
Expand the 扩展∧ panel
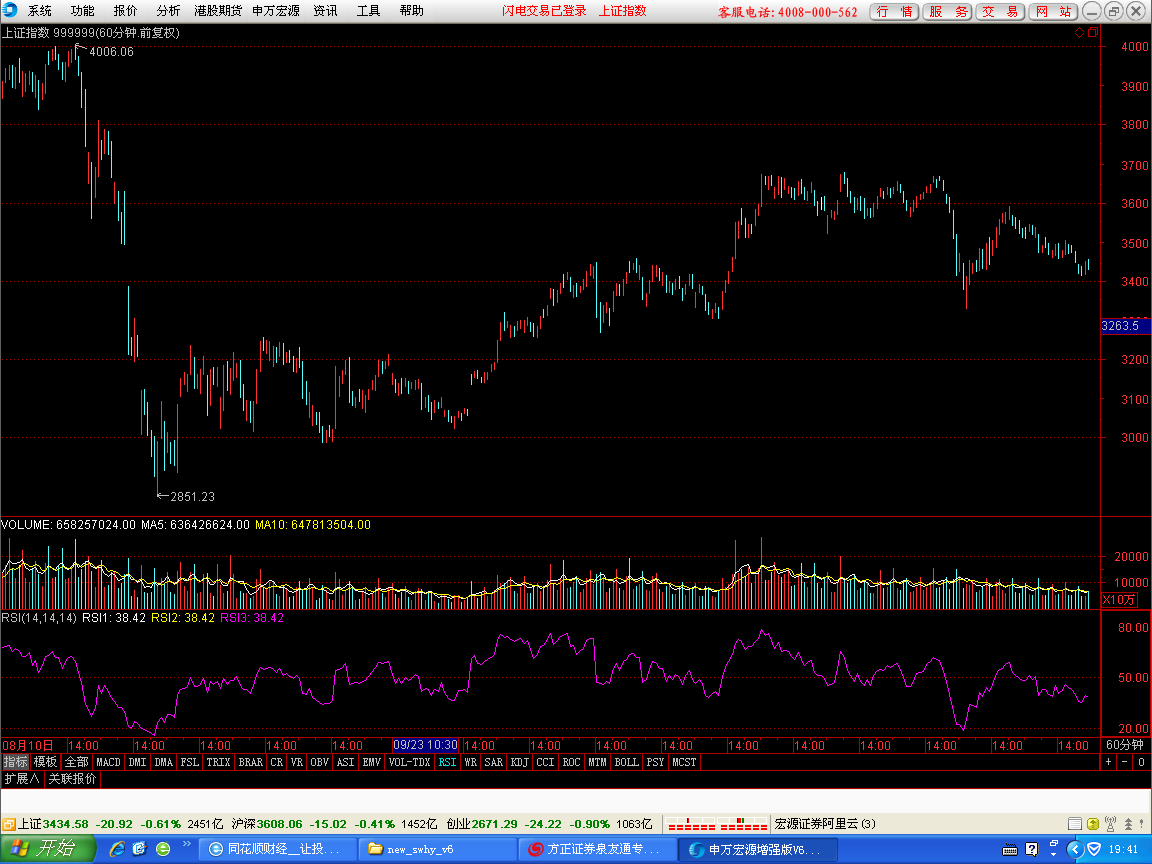click(22, 778)
